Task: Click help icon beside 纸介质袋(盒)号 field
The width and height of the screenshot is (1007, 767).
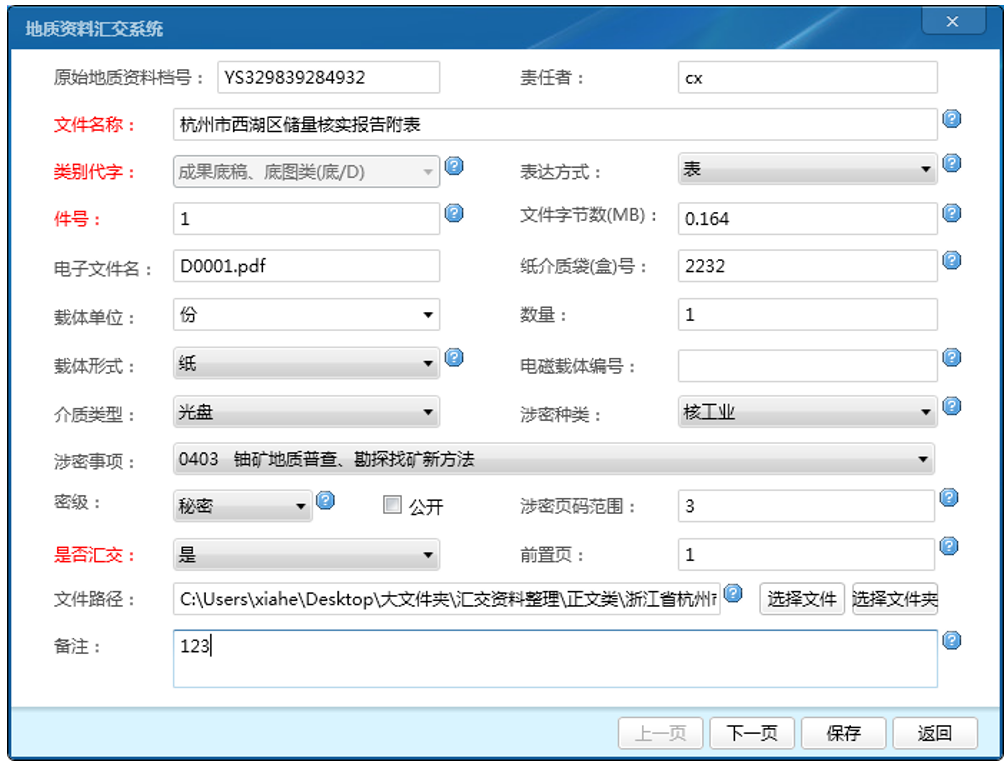Action: click(951, 260)
